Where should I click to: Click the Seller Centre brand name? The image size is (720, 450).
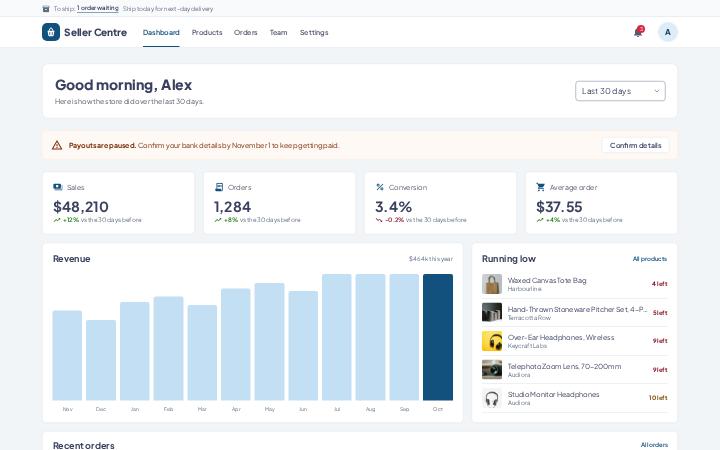click(96, 33)
